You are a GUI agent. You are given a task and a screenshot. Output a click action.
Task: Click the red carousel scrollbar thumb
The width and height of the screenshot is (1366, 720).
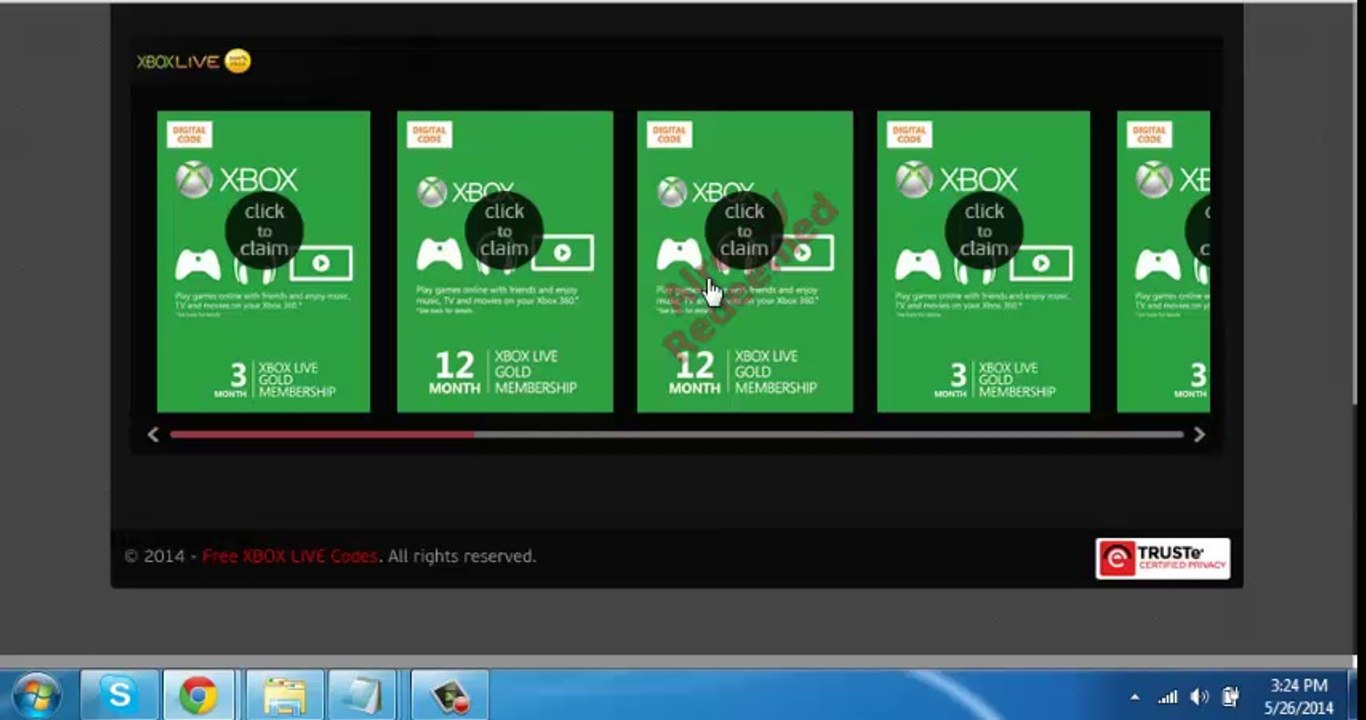(322, 434)
